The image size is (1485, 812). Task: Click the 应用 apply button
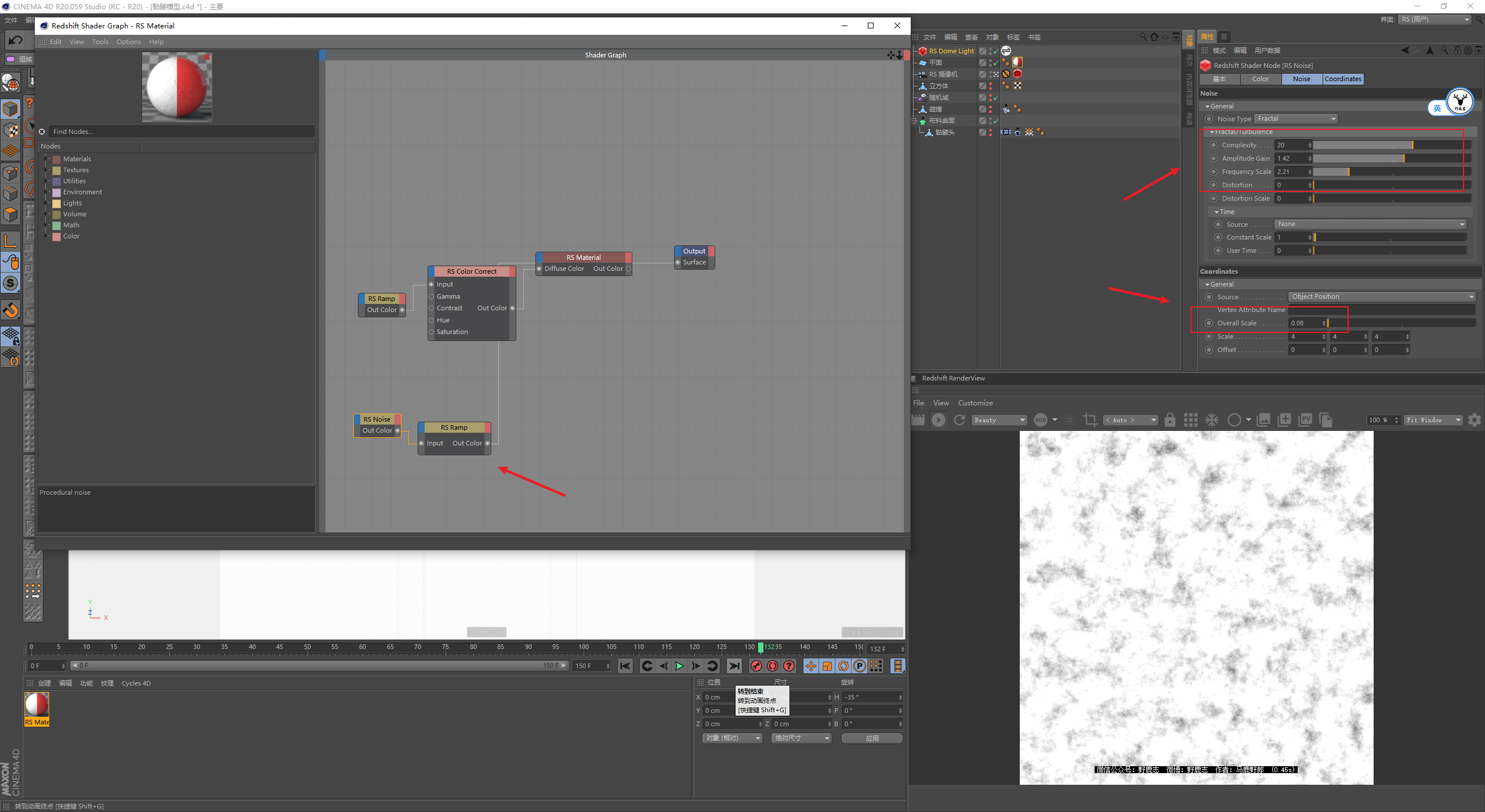(x=872, y=738)
